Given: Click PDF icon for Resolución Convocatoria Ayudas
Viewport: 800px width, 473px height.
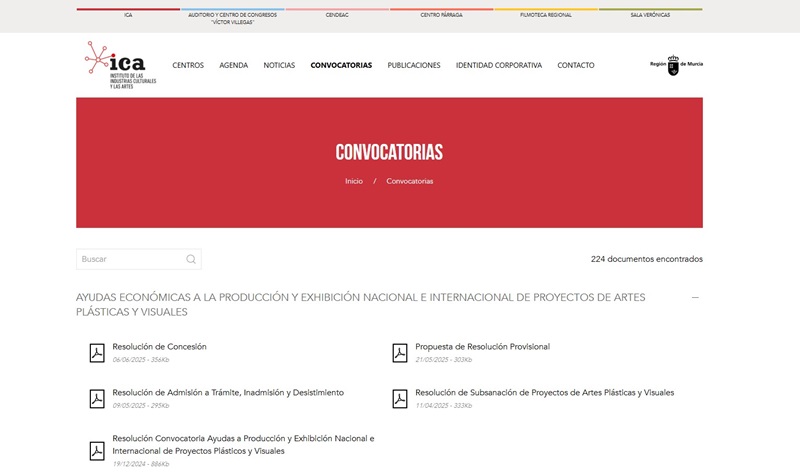Looking at the screenshot, I should [97, 450].
